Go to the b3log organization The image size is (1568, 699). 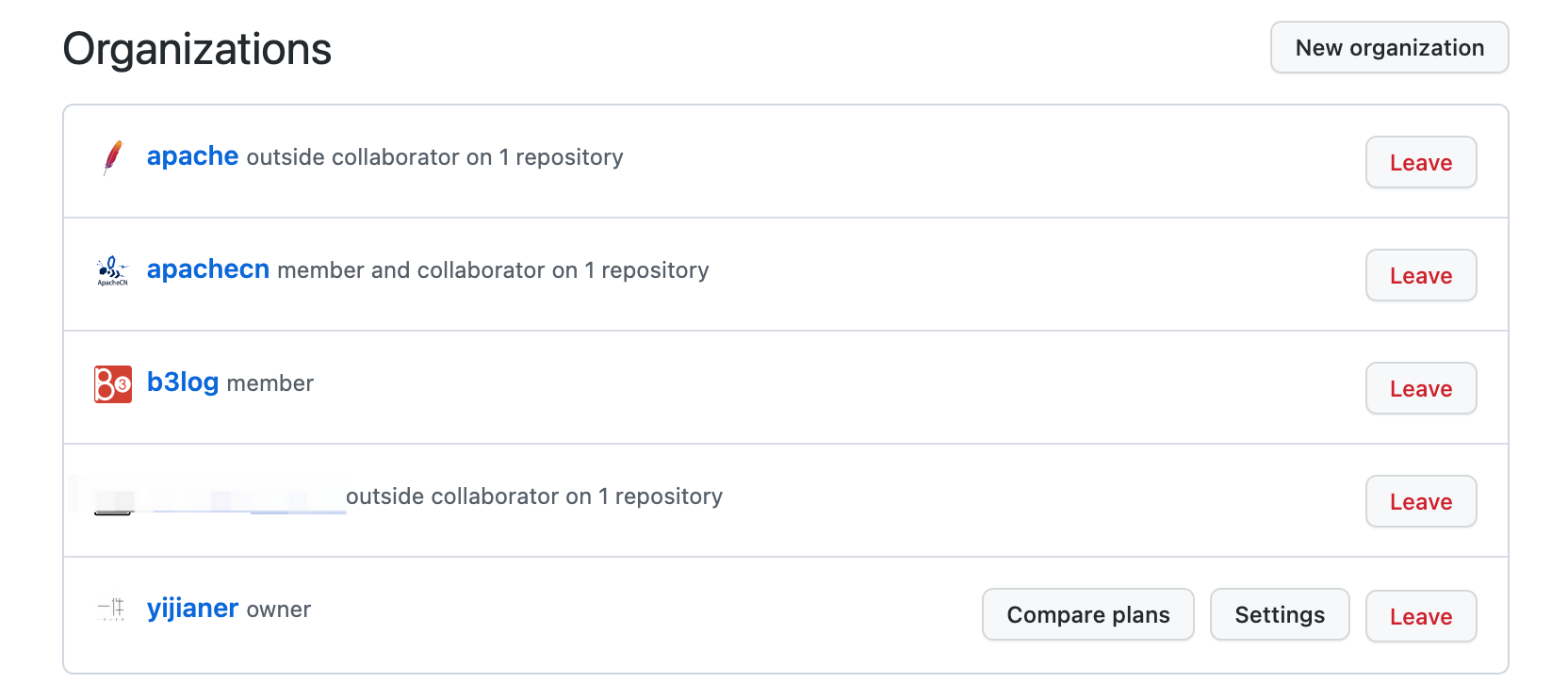tap(182, 382)
